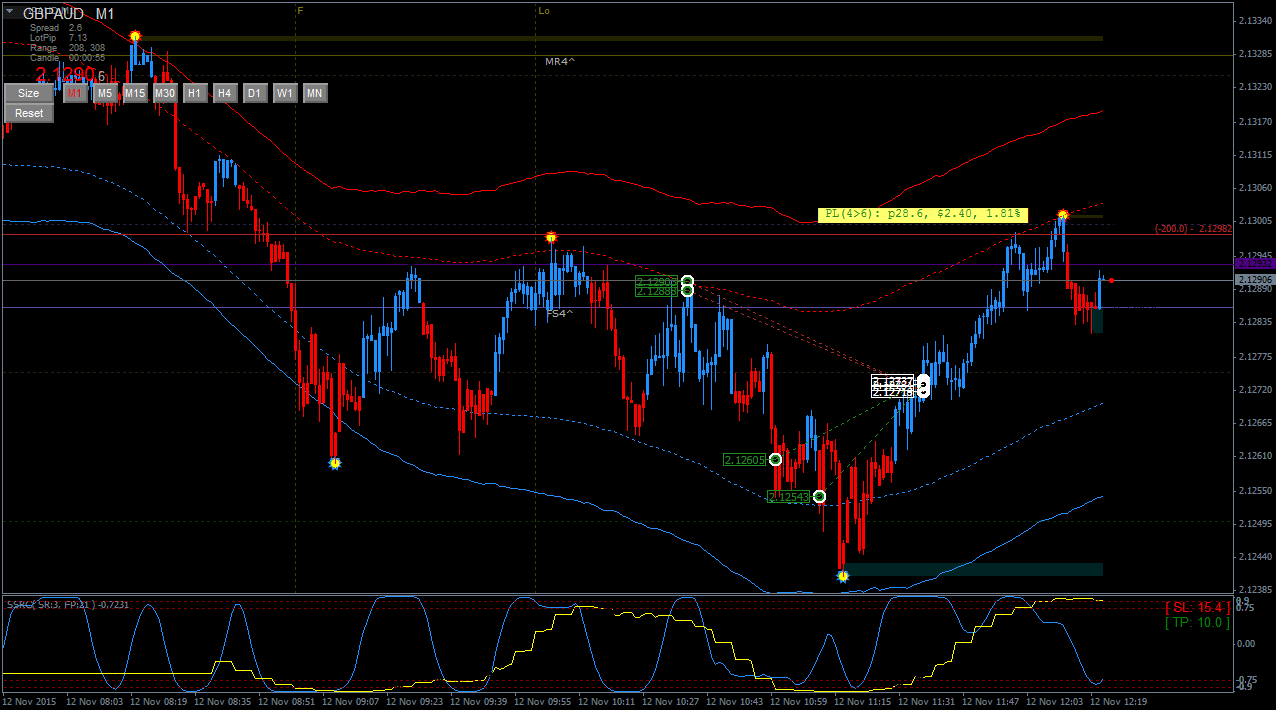Click the green TP: 10.0 label
1276x710 pixels.
1197,622
